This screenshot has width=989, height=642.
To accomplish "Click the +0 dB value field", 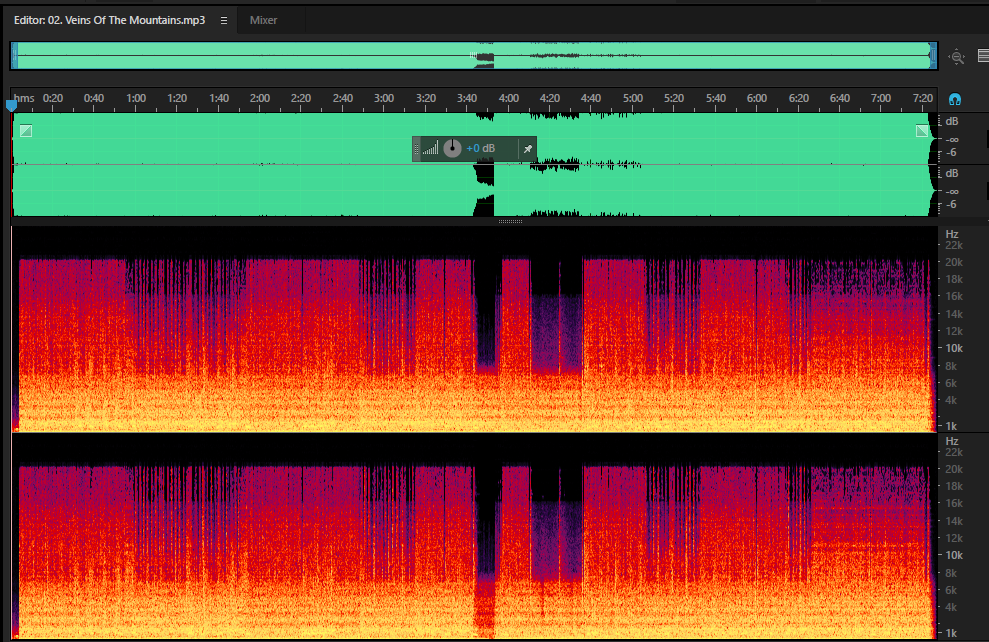I will pos(481,149).
